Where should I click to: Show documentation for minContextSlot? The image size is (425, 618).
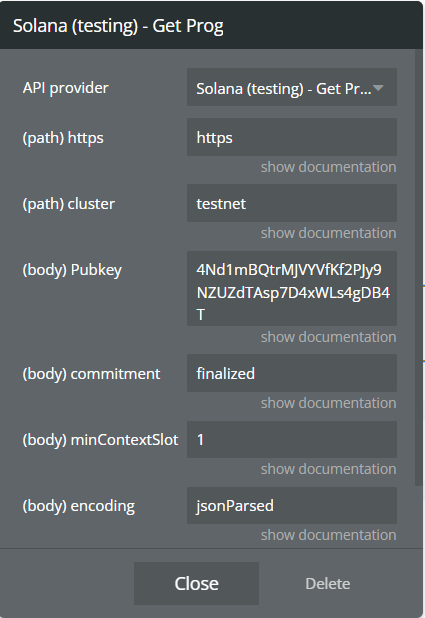coord(328,469)
